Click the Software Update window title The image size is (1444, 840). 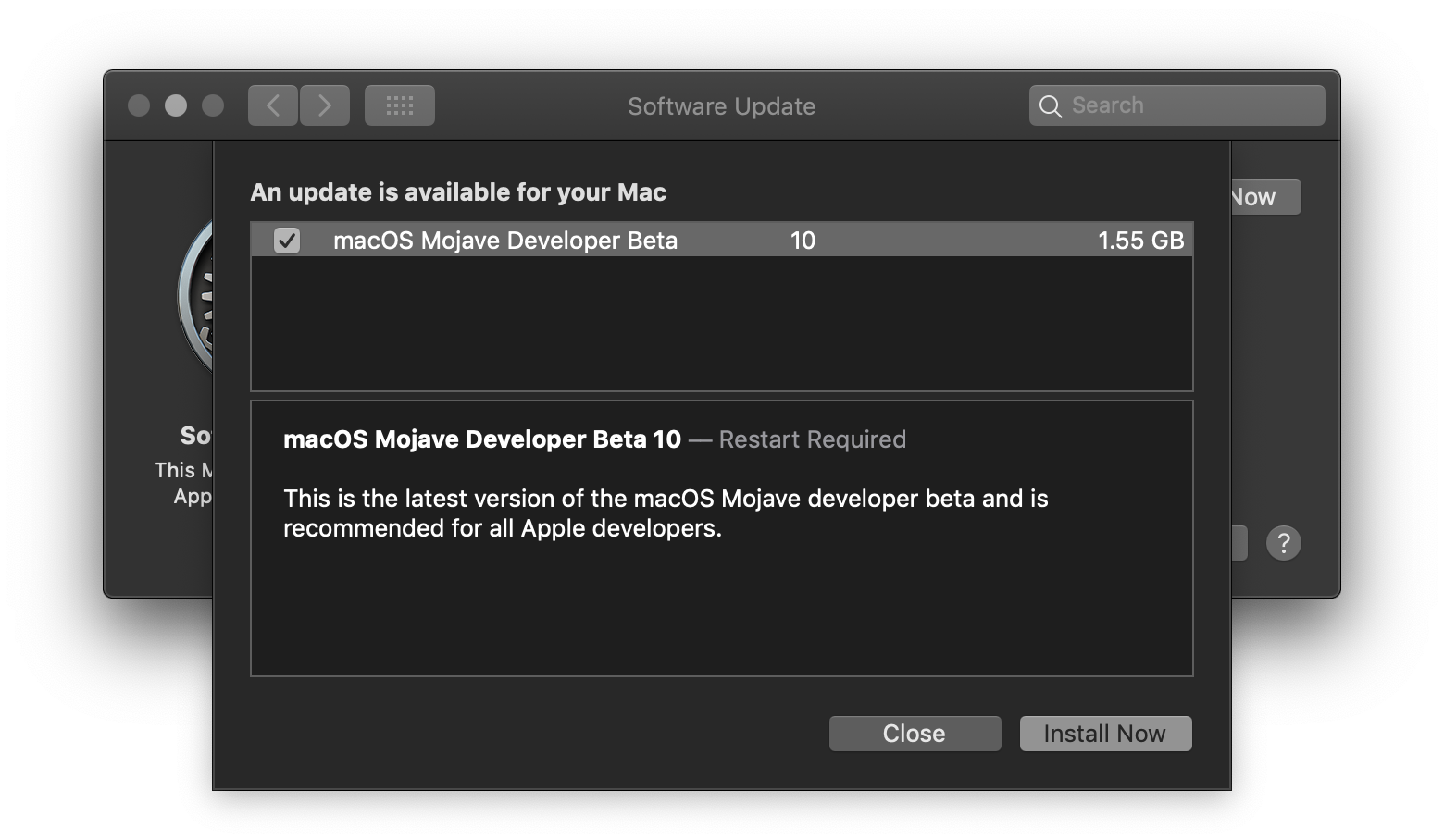tap(721, 106)
